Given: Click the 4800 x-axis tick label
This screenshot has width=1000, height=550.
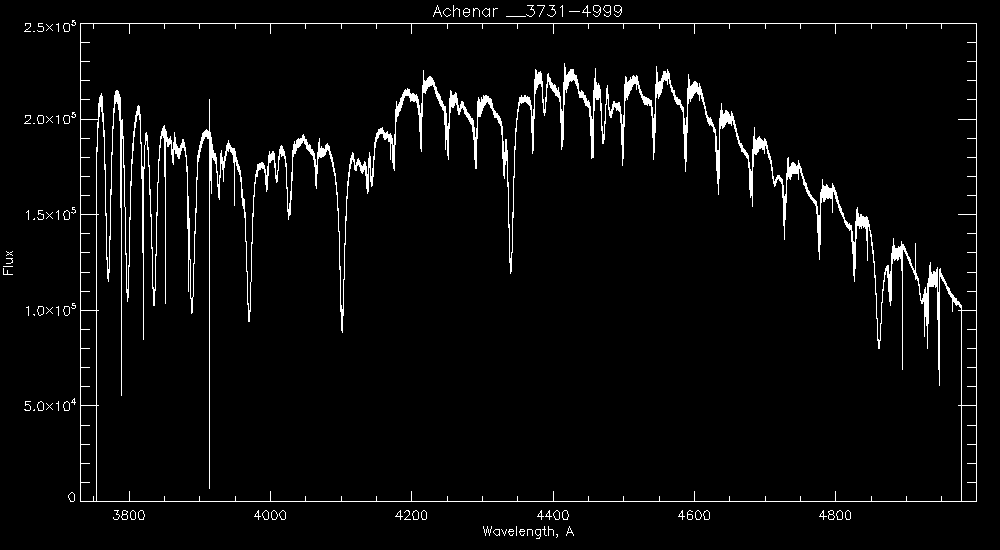Looking at the screenshot, I should tap(835, 515).
